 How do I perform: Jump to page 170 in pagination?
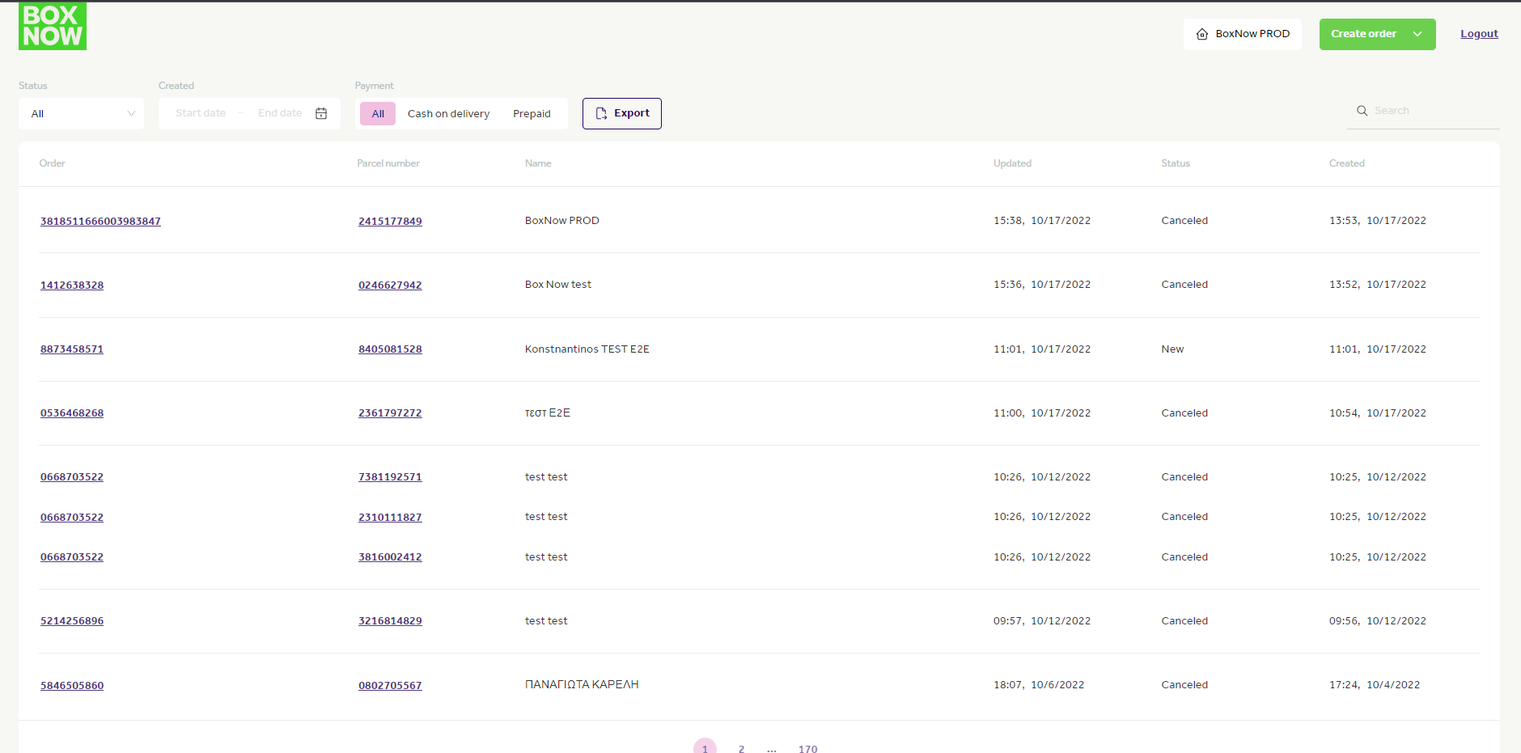click(x=808, y=748)
